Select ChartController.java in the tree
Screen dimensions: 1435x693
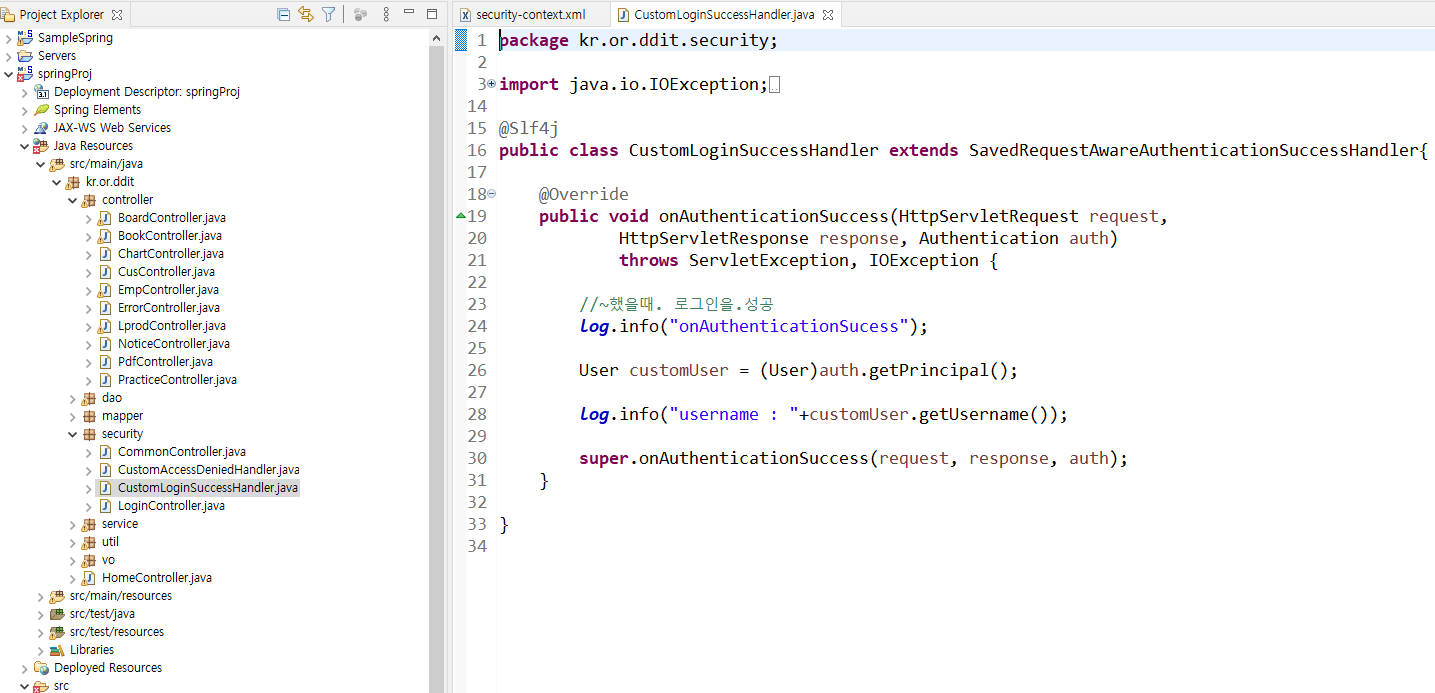tap(171, 254)
